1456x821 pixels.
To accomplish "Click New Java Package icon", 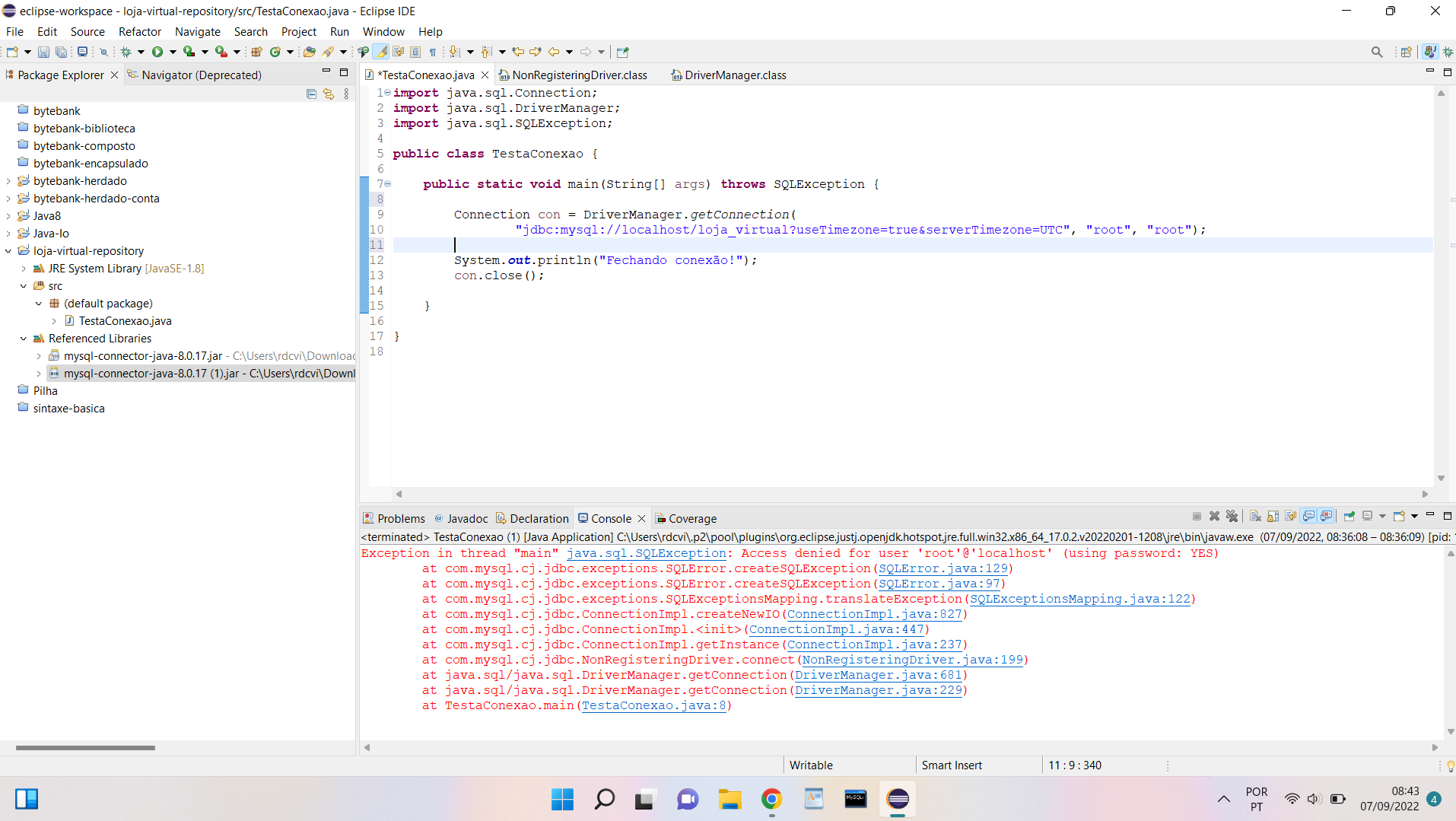I will tap(256, 52).
